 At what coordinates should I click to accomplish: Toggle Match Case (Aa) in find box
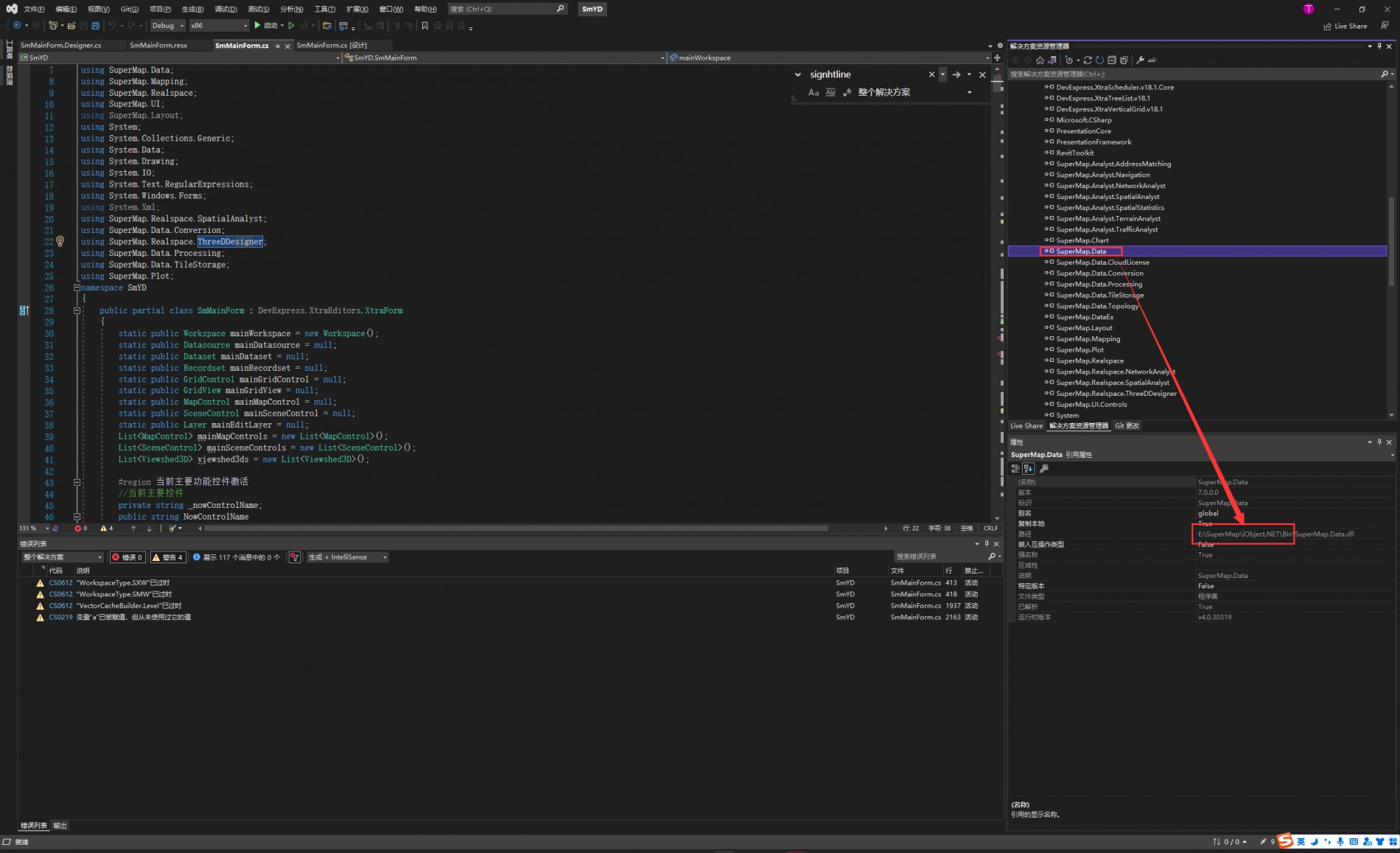click(813, 92)
